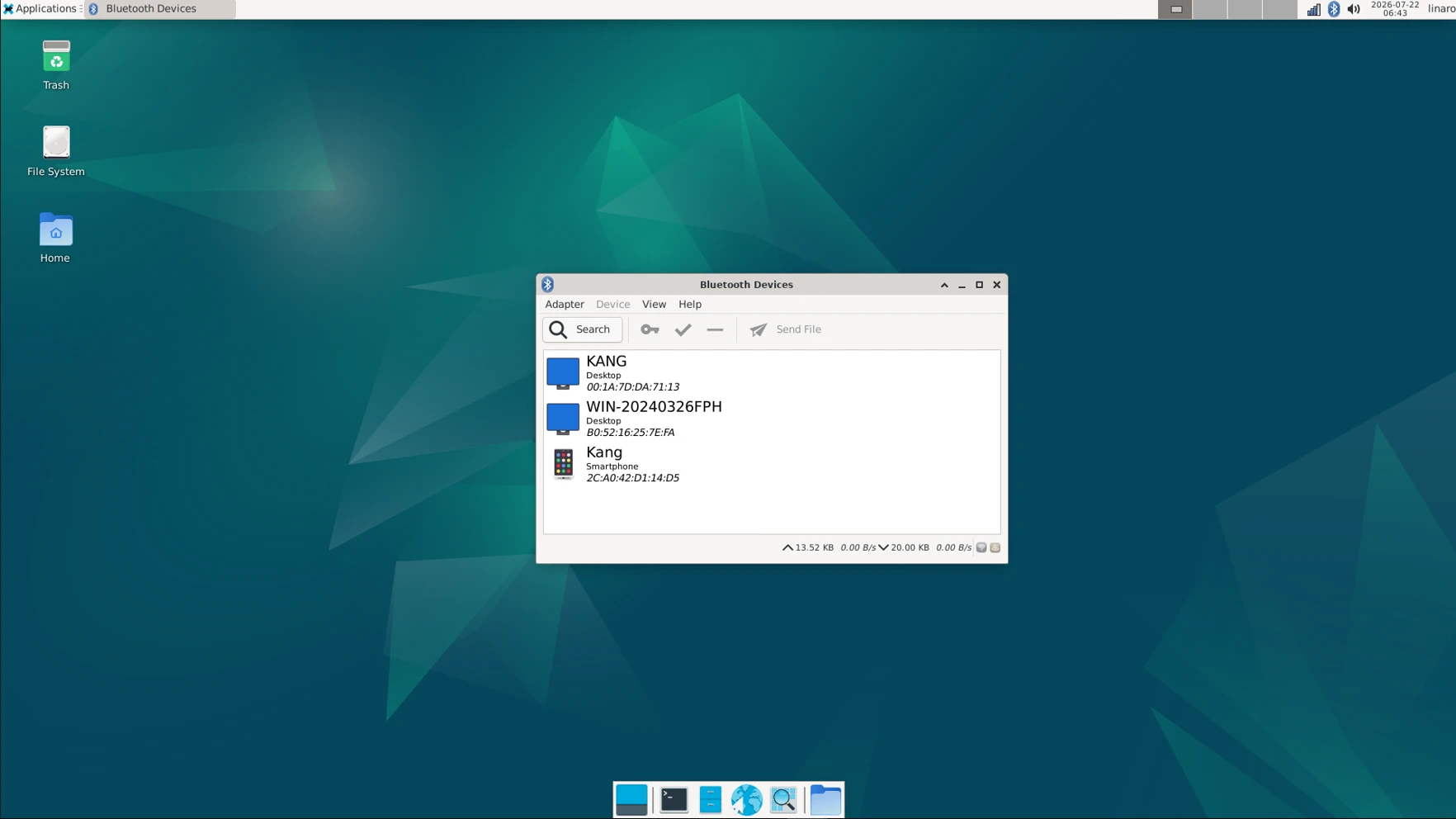Click the Bluetooth tray icon in top panel
This screenshot has height=819, width=1456.
pos(1334,9)
